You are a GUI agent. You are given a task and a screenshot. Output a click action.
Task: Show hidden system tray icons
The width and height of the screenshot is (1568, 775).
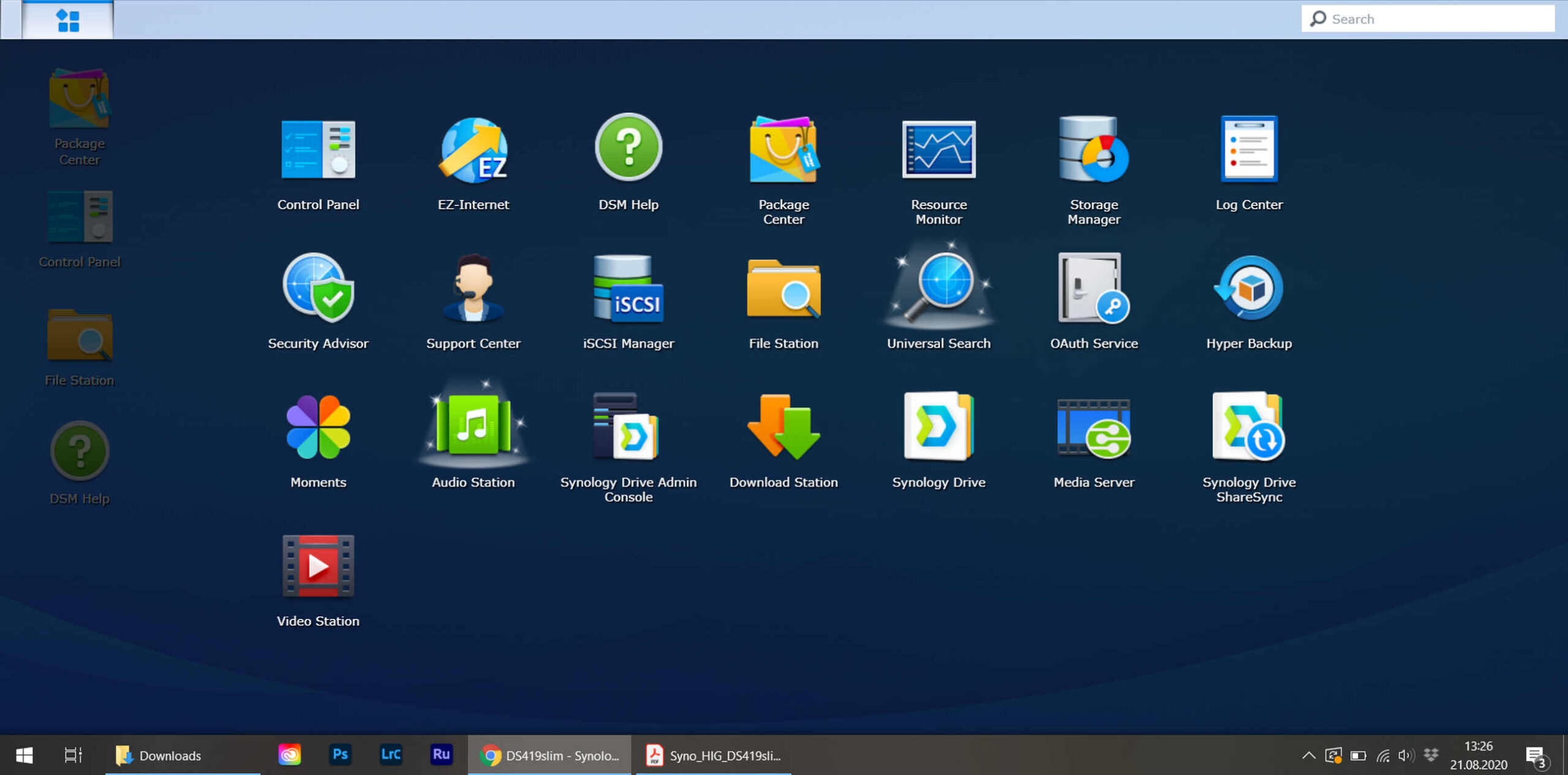[x=1308, y=755]
